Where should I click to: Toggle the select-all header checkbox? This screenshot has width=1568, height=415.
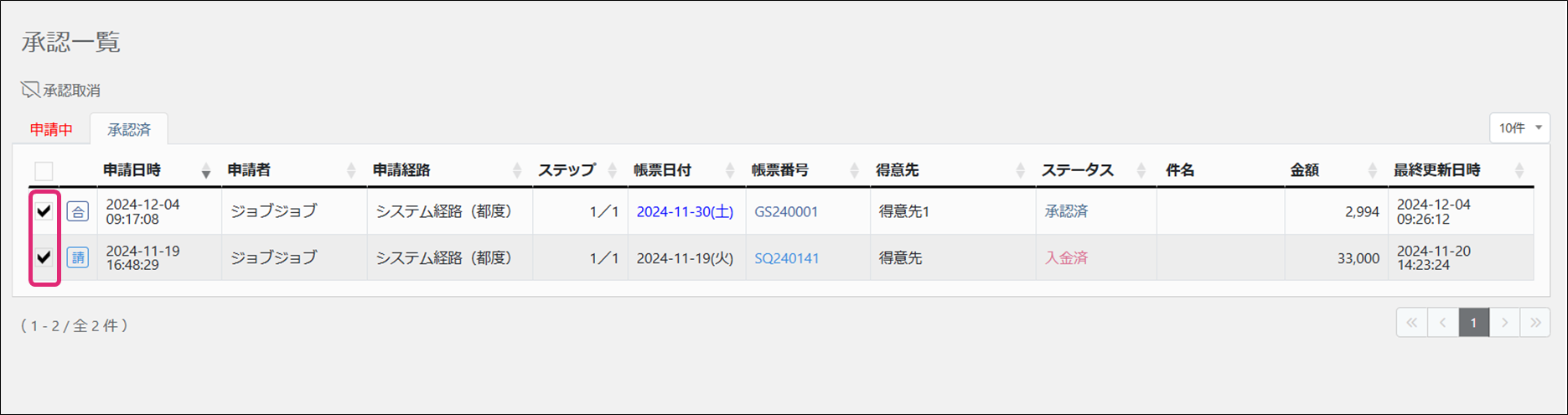click(44, 171)
